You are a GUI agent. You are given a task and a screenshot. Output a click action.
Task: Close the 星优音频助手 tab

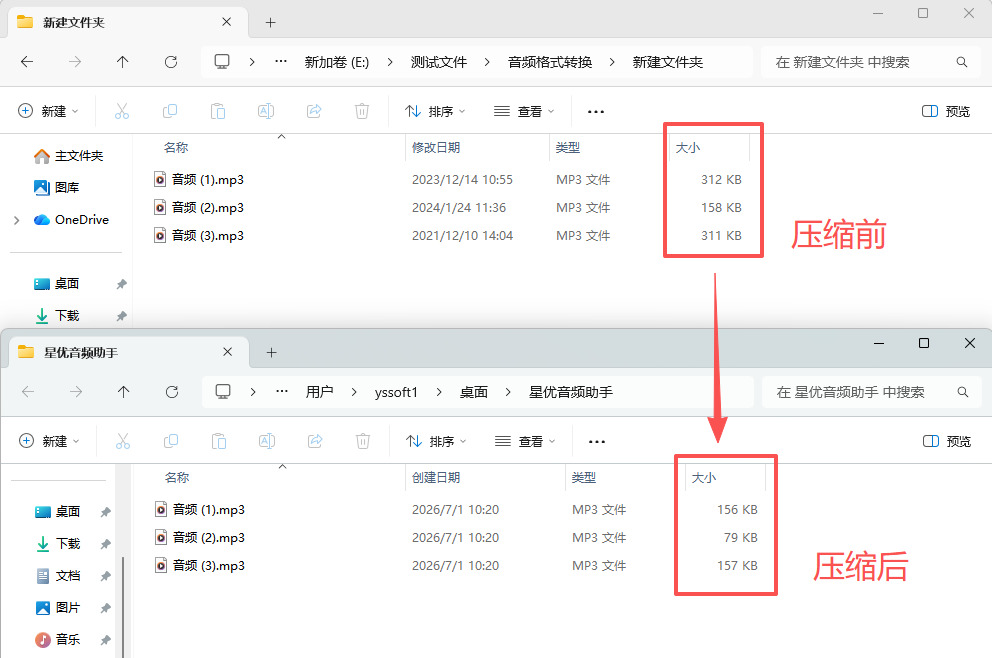coord(228,352)
